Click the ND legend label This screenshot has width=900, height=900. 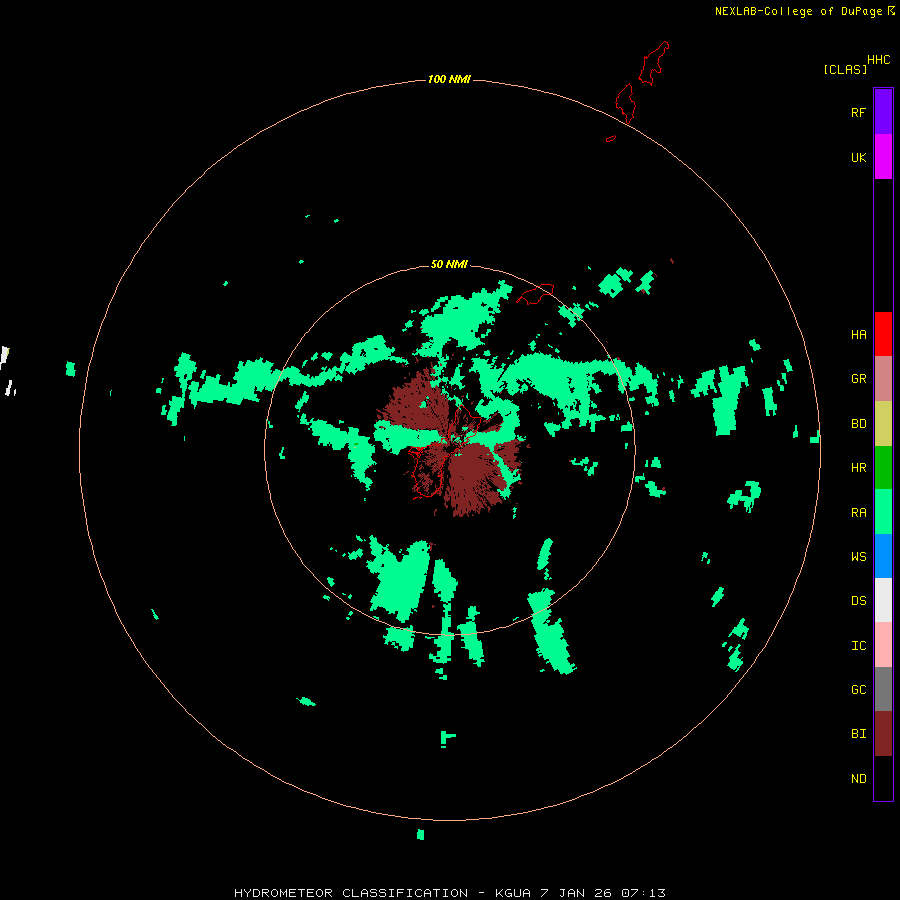[858, 779]
